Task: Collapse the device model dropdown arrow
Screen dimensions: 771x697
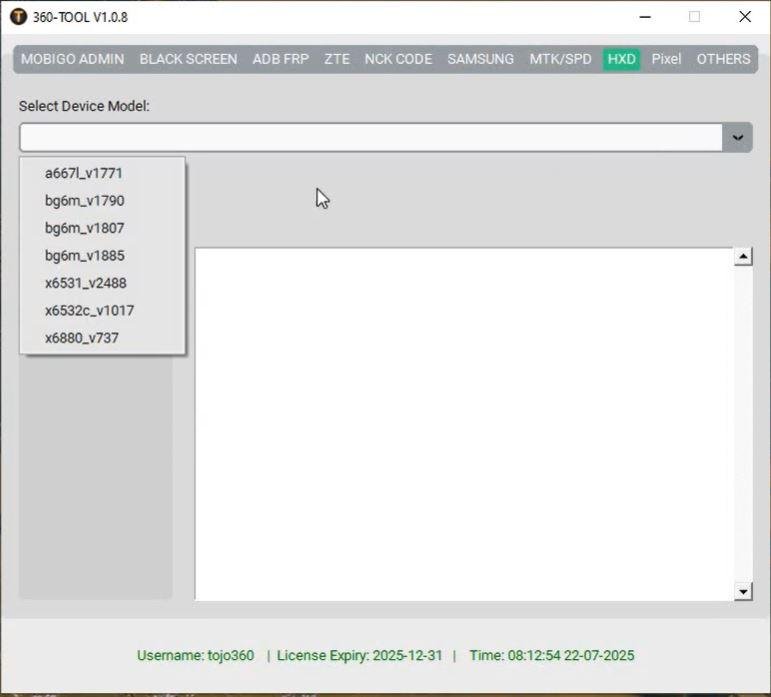Action: 737,138
